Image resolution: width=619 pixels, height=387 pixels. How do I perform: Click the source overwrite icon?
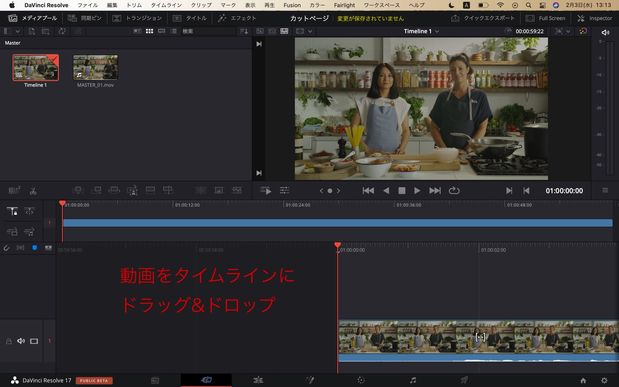[x=168, y=190]
